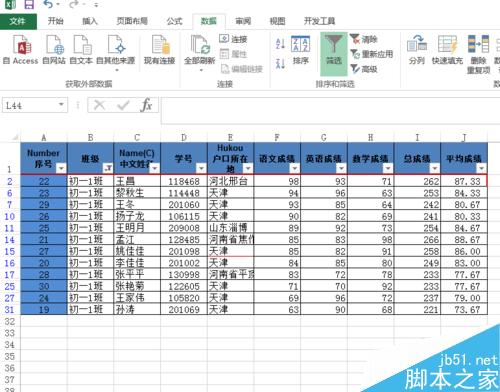Sort descending Z to A icon
The image size is (500, 392).
280,63
